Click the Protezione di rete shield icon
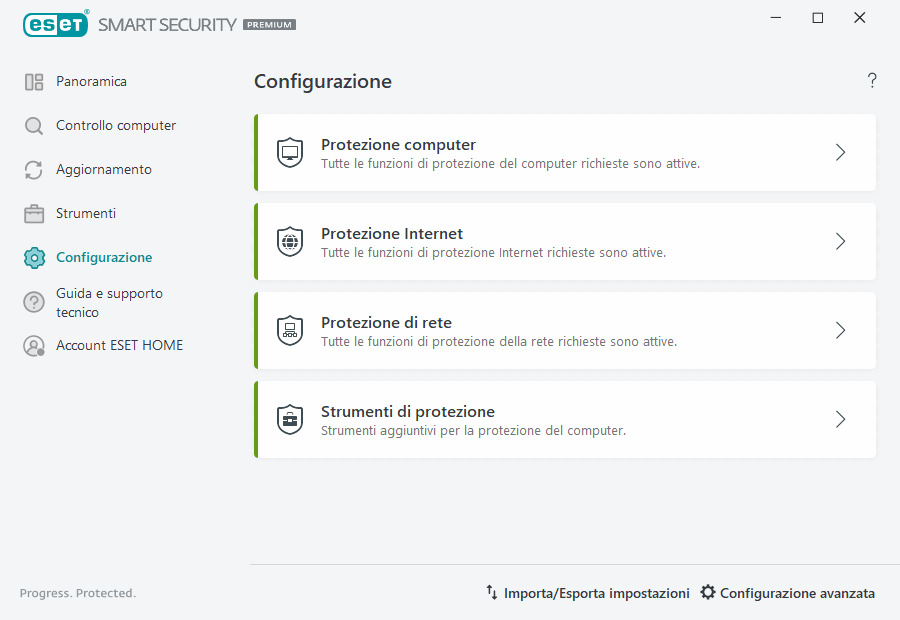The height and width of the screenshot is (620, 900). point(290,330)
